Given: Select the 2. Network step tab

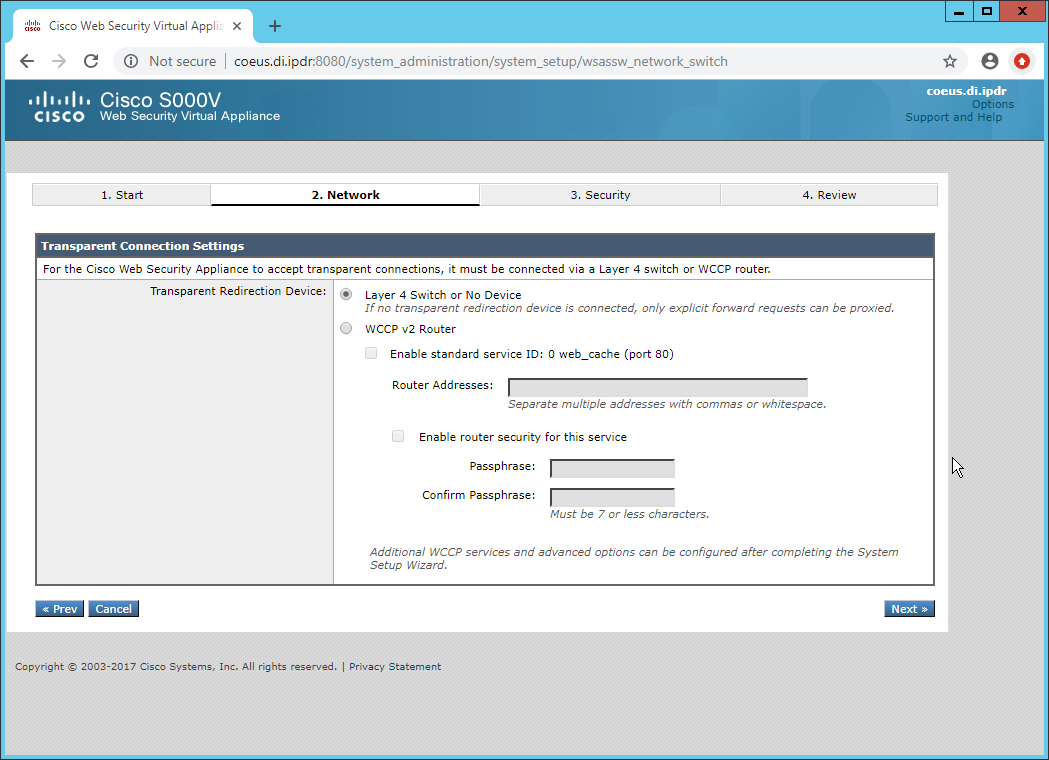Looking at the screenshot, I should (x=345, y=195).
